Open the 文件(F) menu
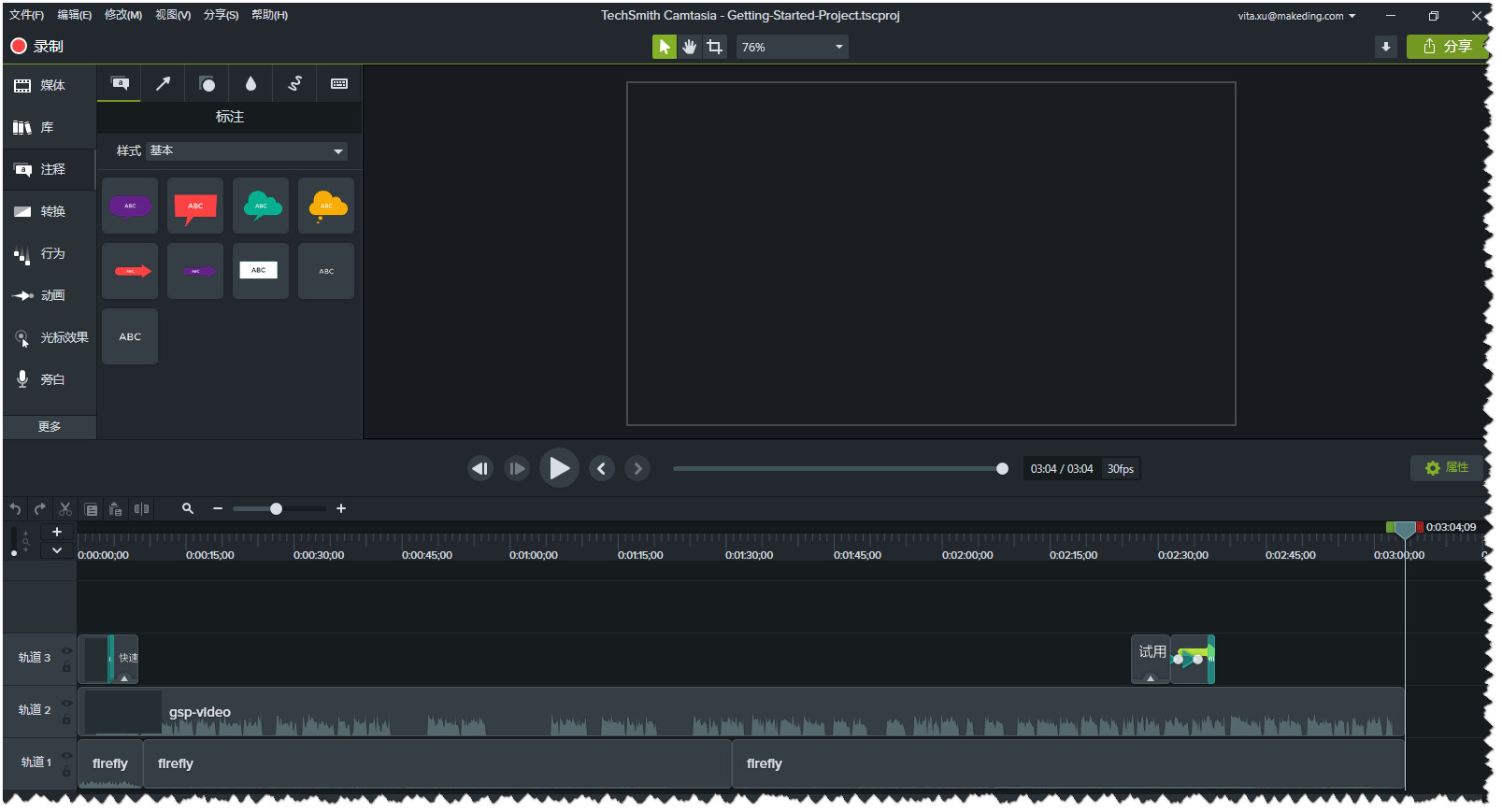The width and height of the screenshot is (1502, 812). click(26, 15)
